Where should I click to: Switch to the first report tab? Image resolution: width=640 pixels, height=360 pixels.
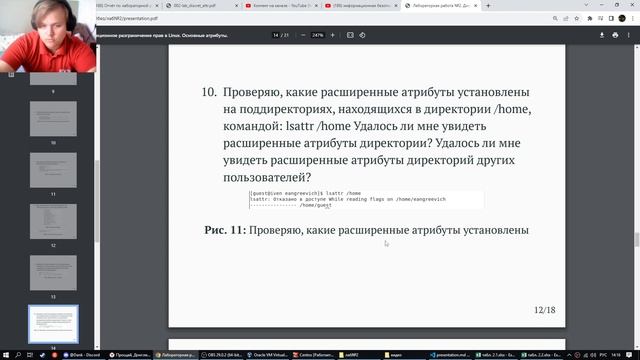pos(127,6)
